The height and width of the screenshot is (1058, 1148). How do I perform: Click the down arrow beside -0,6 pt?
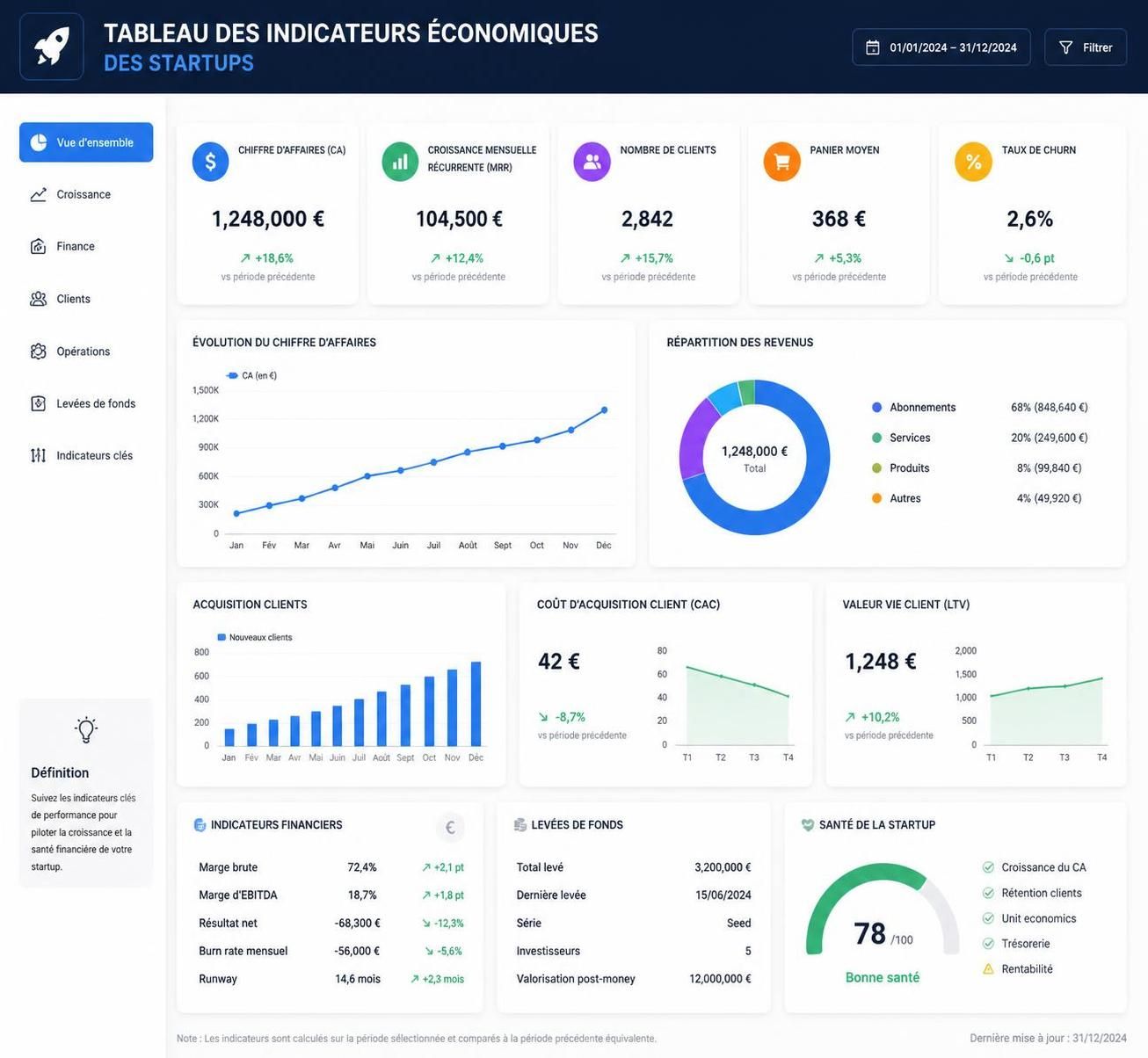click(1009, 258)
